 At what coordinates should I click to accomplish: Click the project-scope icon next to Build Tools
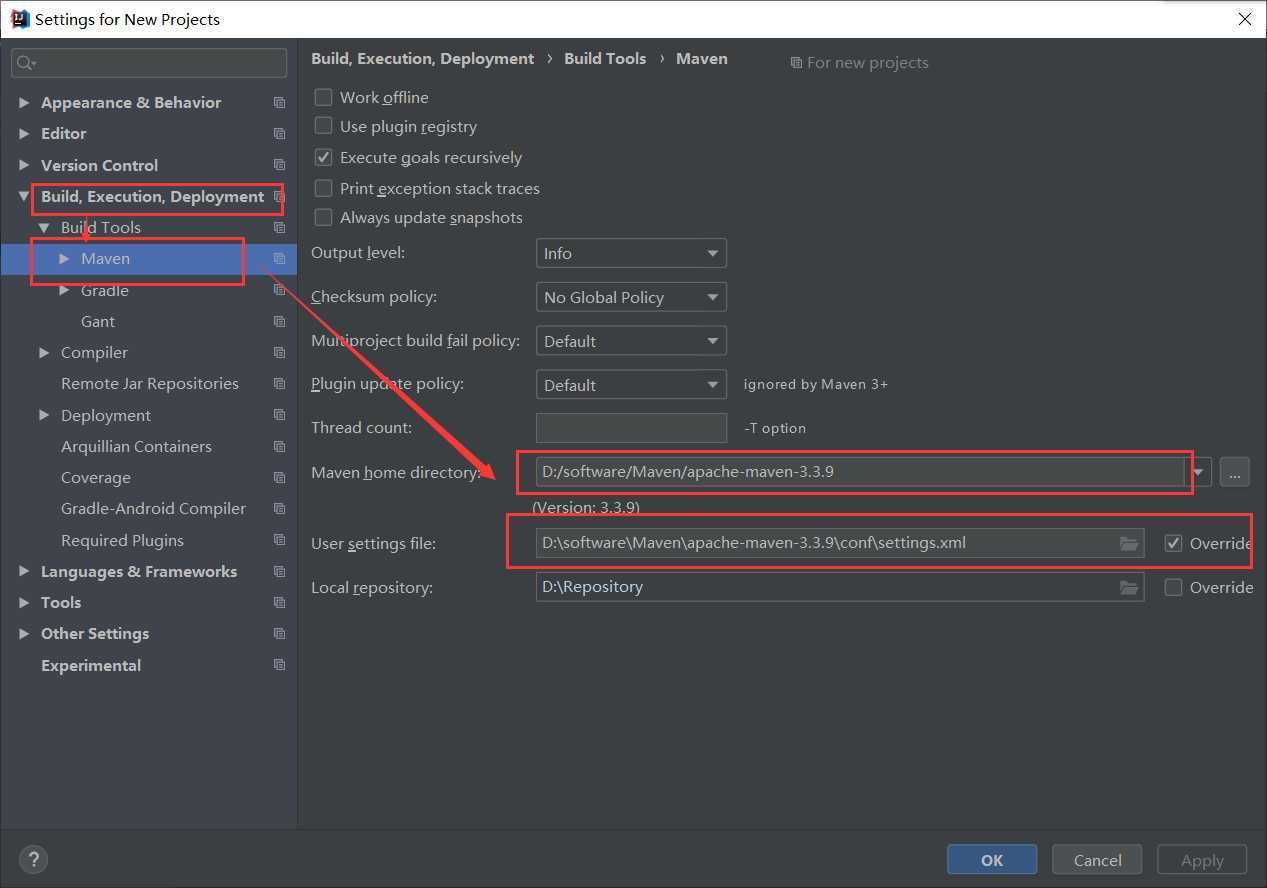[x=279, y=227]
